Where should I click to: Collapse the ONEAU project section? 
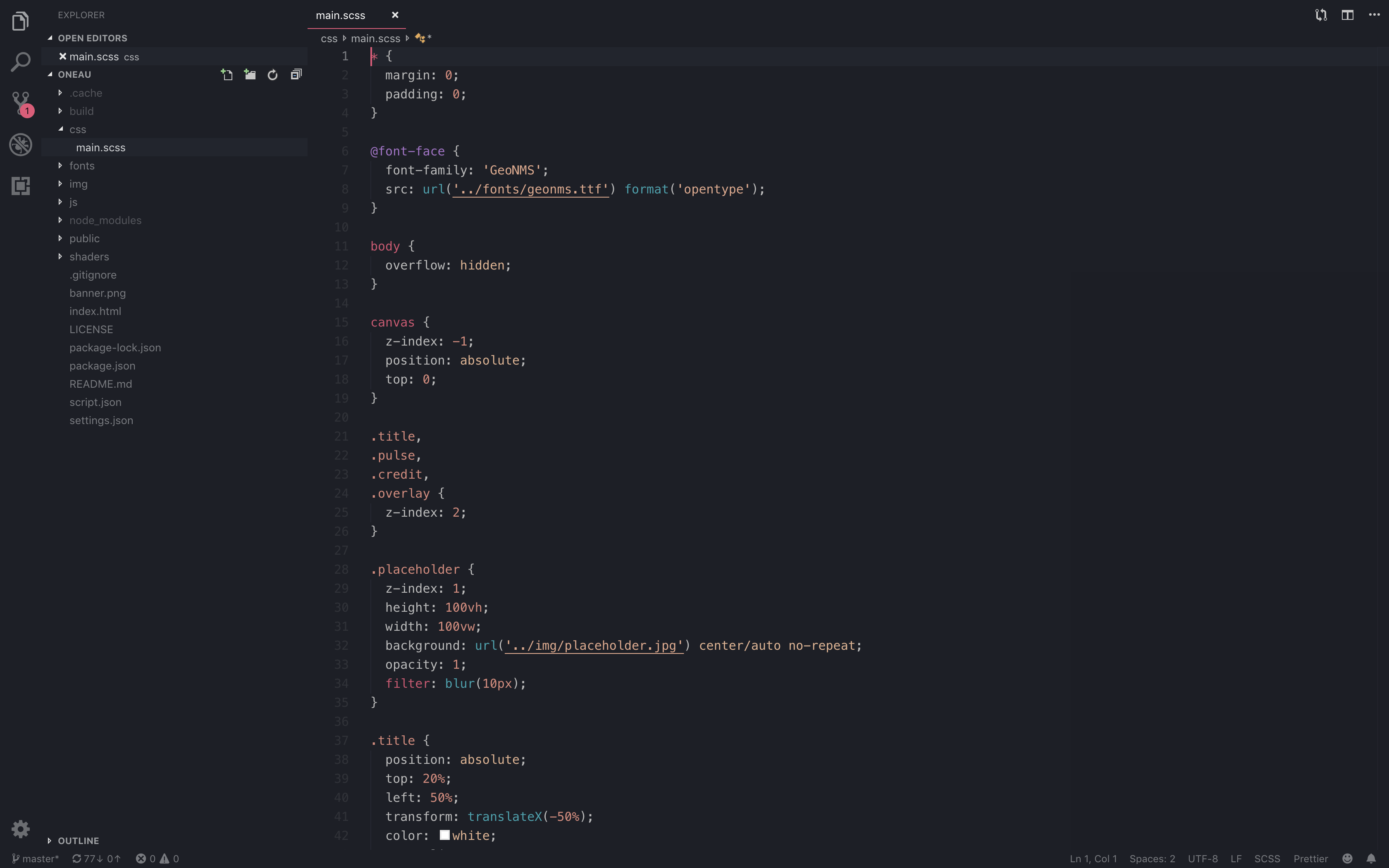pos(50,75)
